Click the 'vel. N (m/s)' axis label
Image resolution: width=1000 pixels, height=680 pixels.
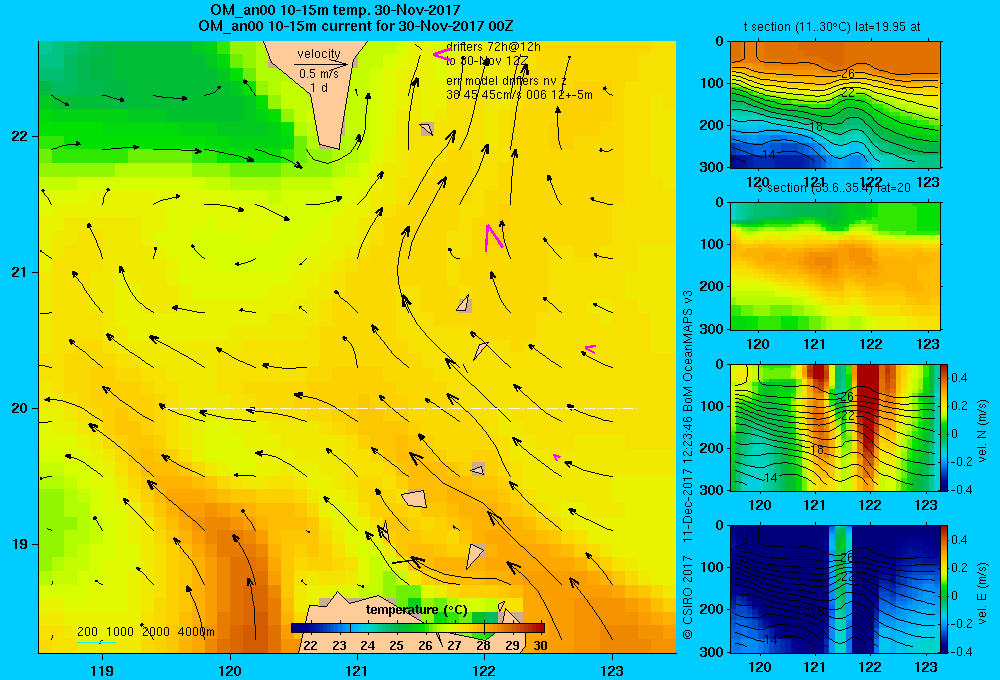tap(982, 431)
